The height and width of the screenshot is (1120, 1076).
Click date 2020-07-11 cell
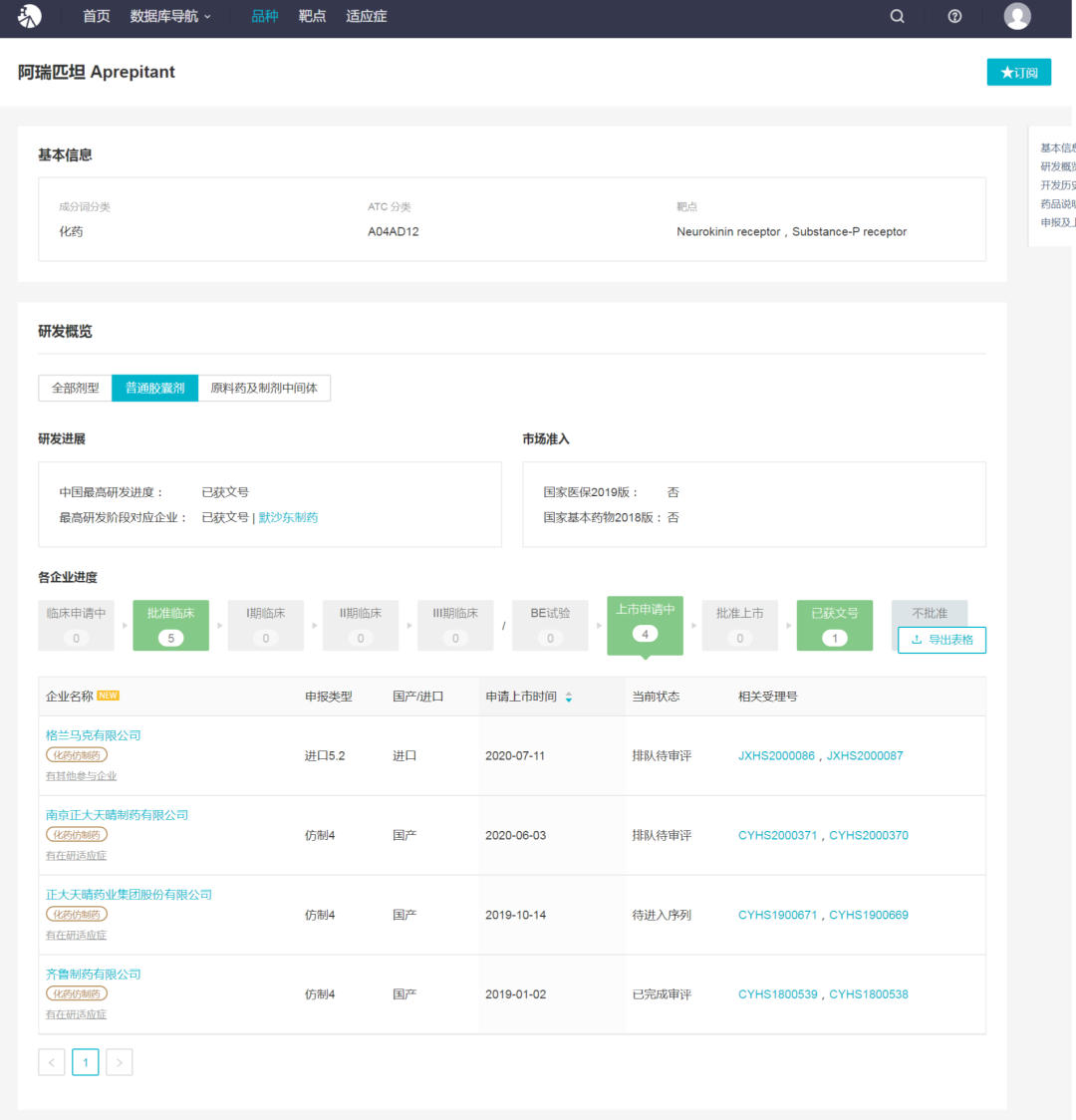[x=515, y=755]
